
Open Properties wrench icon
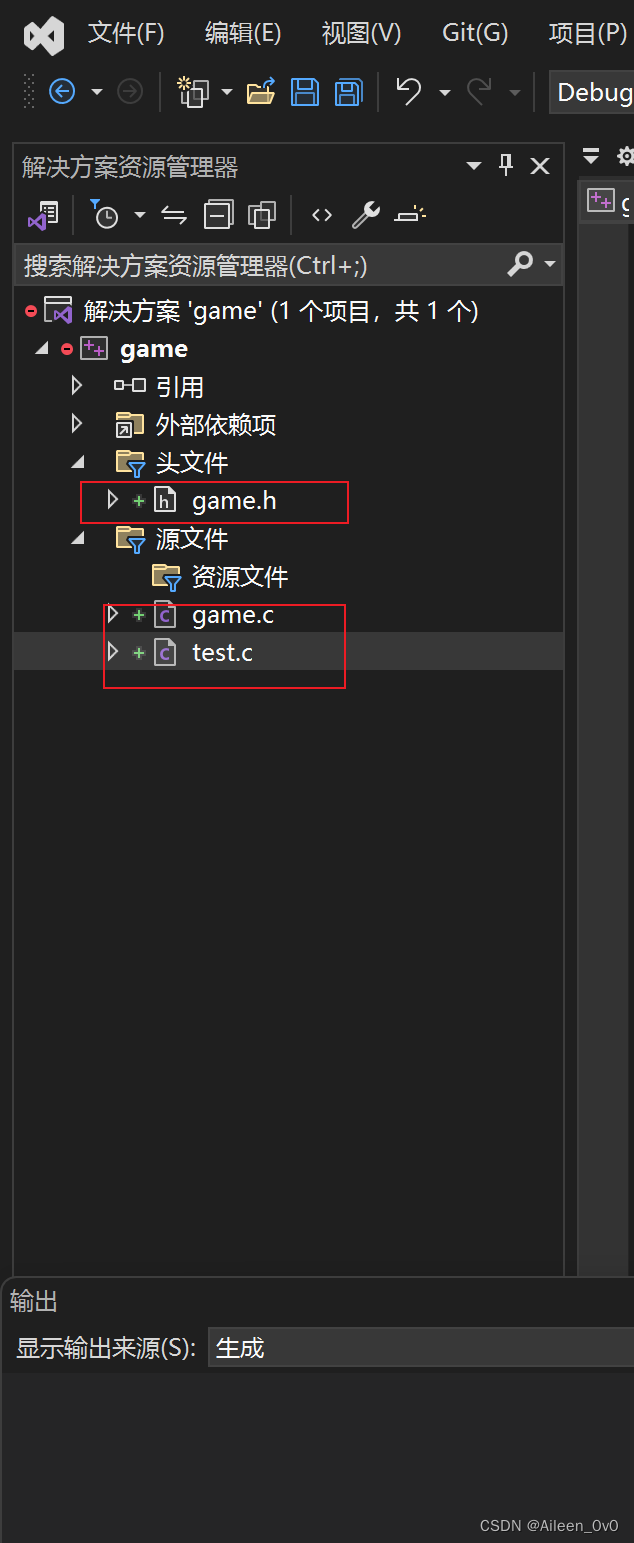click(366, 214)
